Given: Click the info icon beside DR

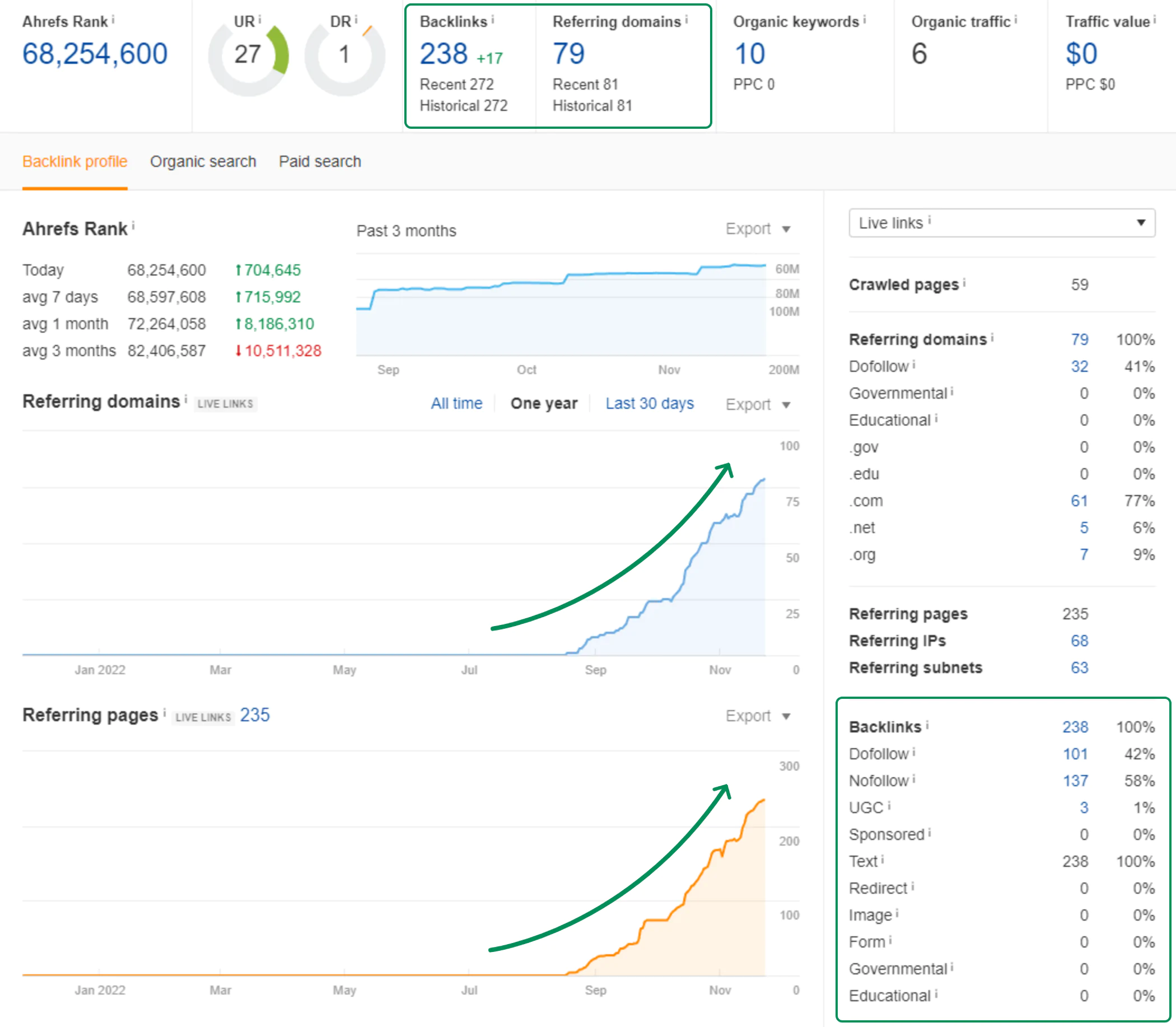Looking at the screenshot, I should click(356, 20).
